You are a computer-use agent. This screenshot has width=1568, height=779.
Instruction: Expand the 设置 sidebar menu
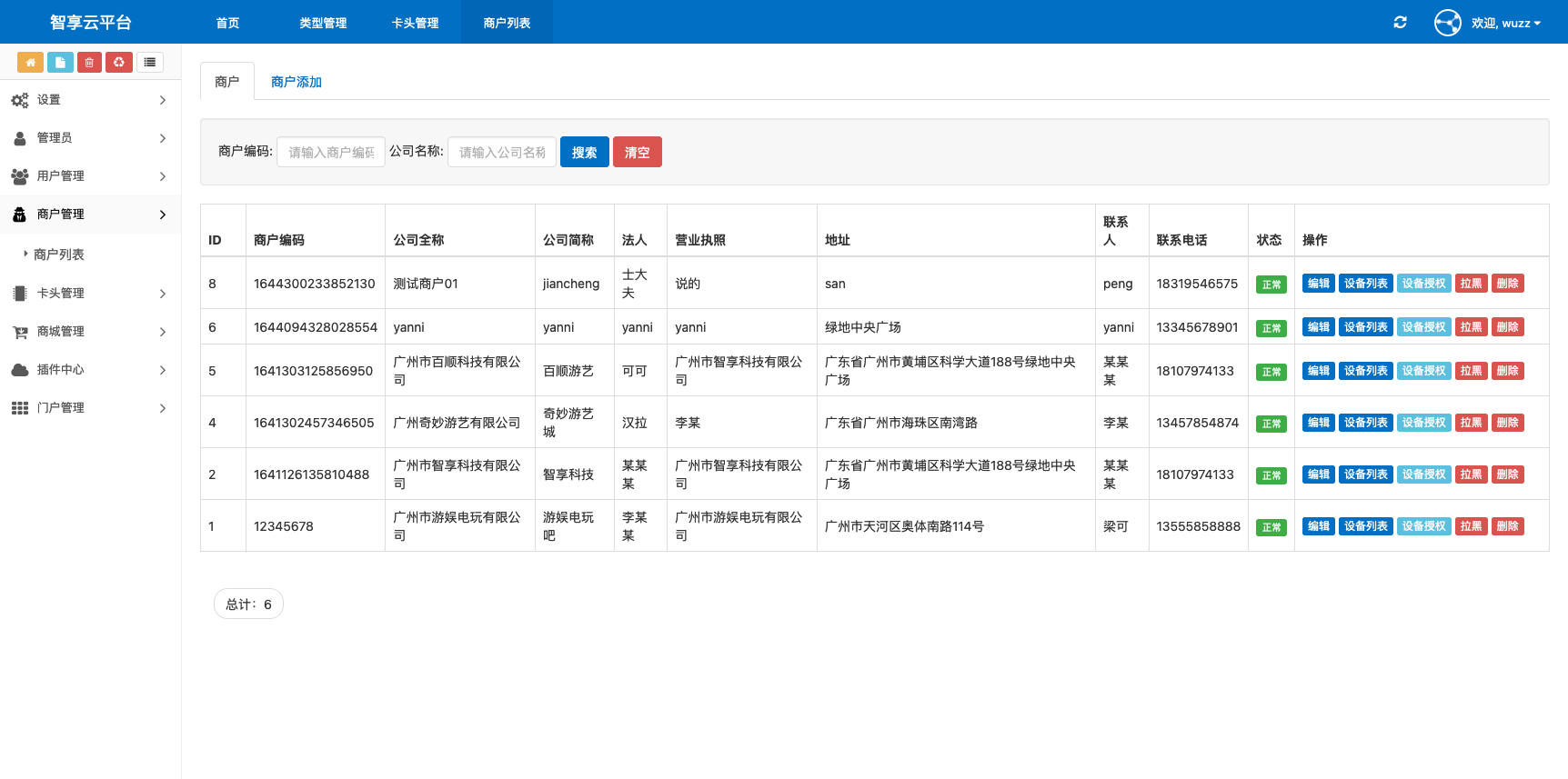(x=89, y=100)
